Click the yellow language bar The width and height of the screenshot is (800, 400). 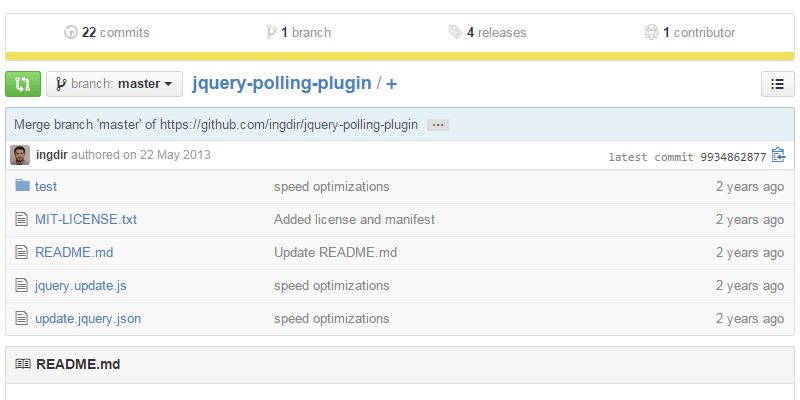tap(400, 56)
